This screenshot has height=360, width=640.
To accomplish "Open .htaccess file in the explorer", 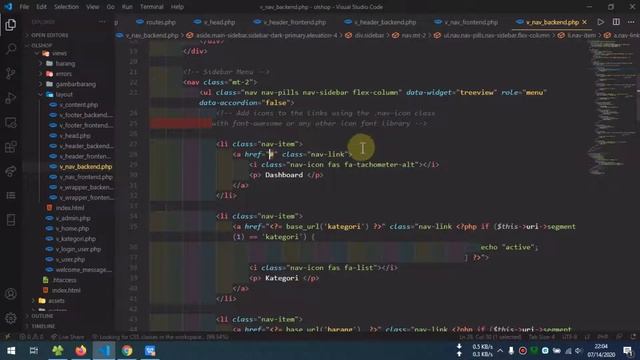I will coord(64,280).
